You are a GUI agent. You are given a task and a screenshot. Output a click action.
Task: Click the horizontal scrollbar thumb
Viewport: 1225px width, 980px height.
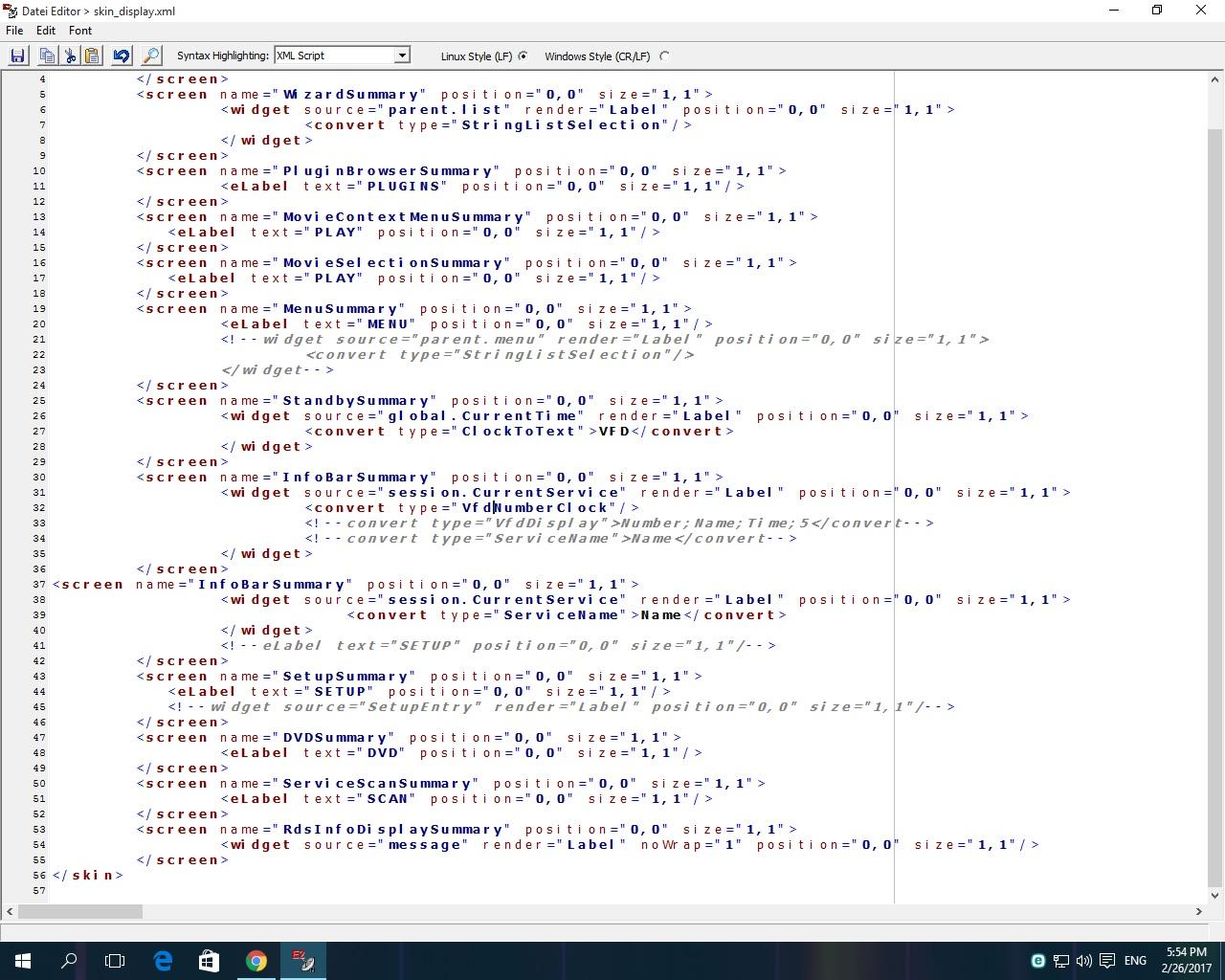pos(80,911)
